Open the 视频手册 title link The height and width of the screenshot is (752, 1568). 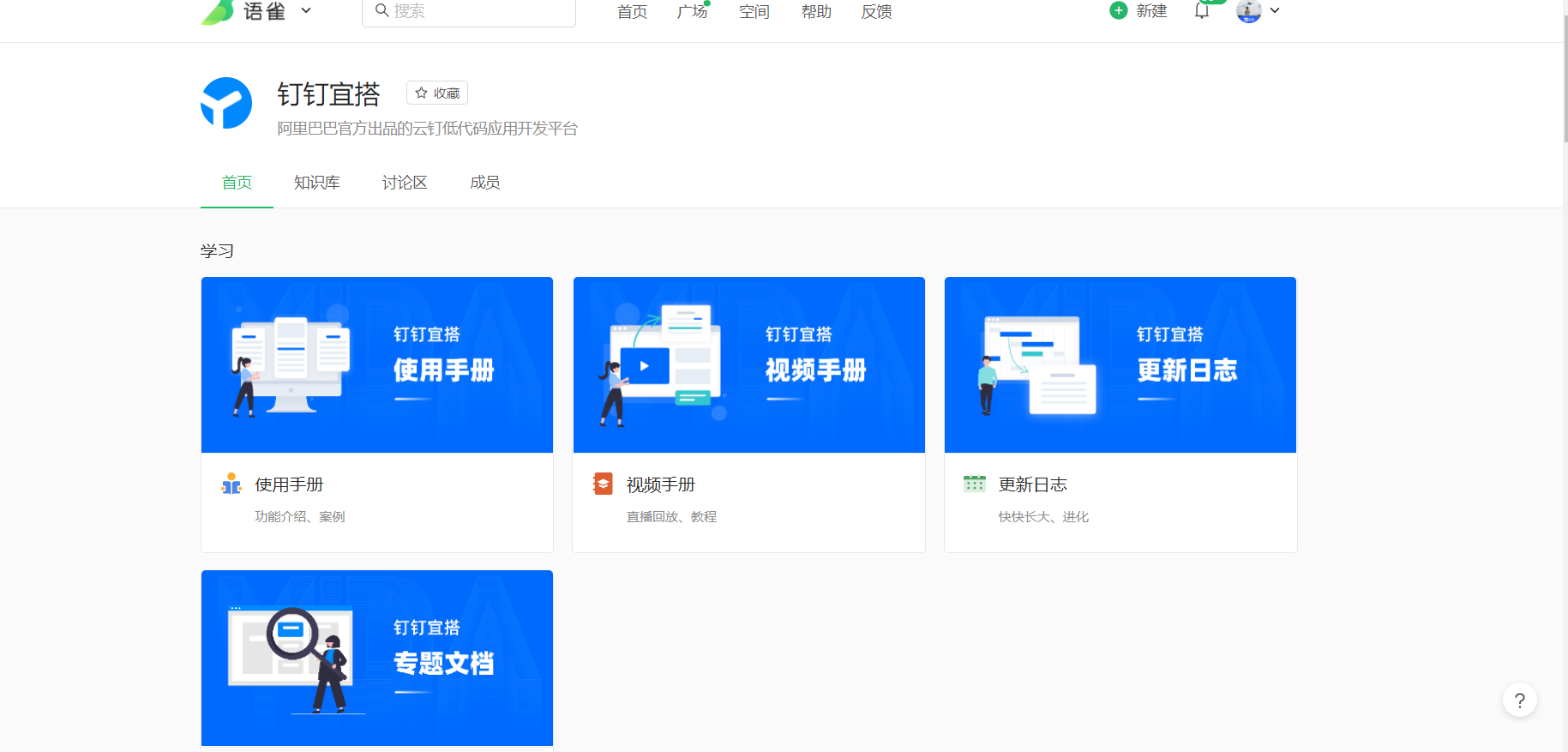click(x=661, y=484)
